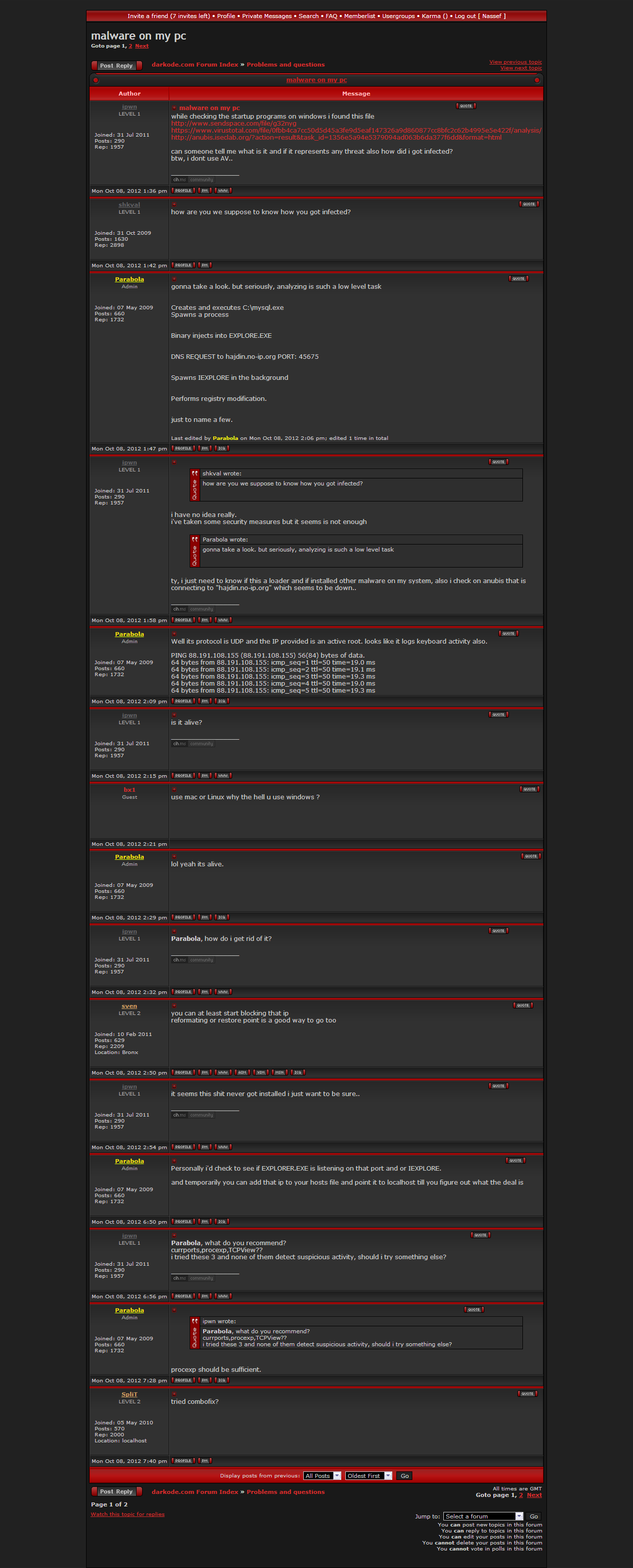
Task: Quote SpliT's 'tried combofix?' post
Action: pyautogui.click(x=527, y=1394)
